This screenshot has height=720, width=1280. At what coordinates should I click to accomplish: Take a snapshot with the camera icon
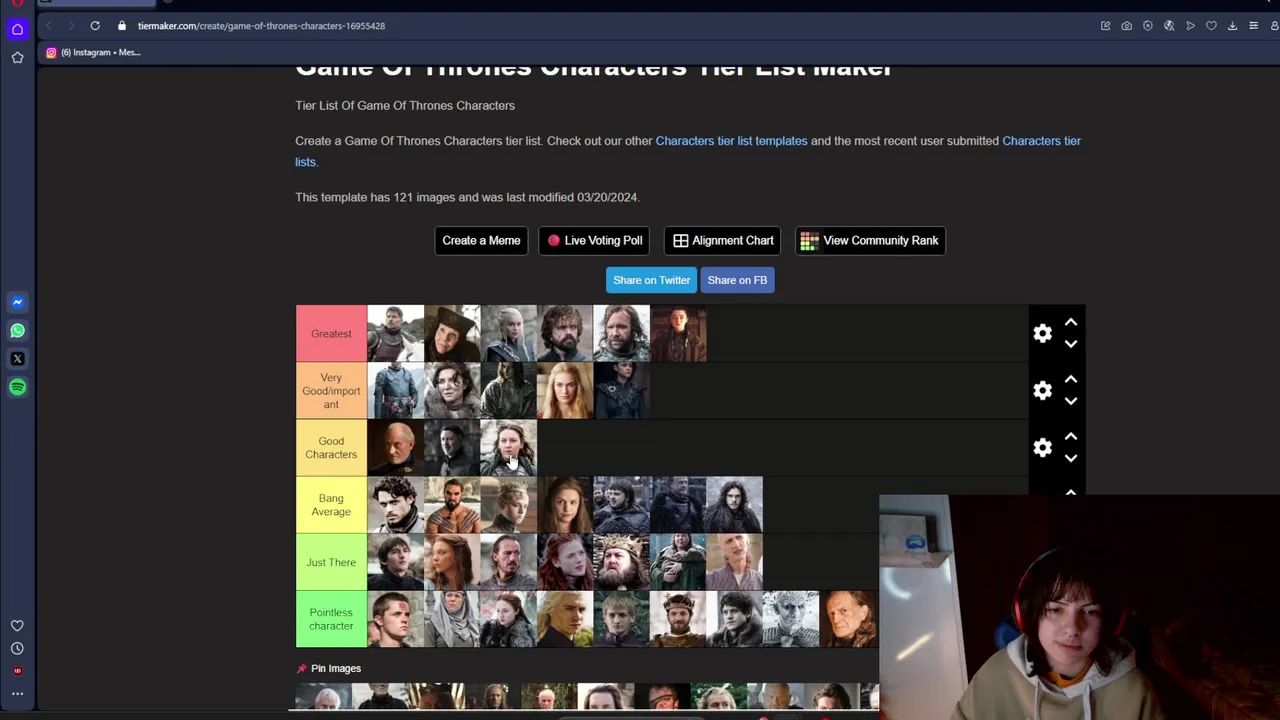coord(1127,26)
